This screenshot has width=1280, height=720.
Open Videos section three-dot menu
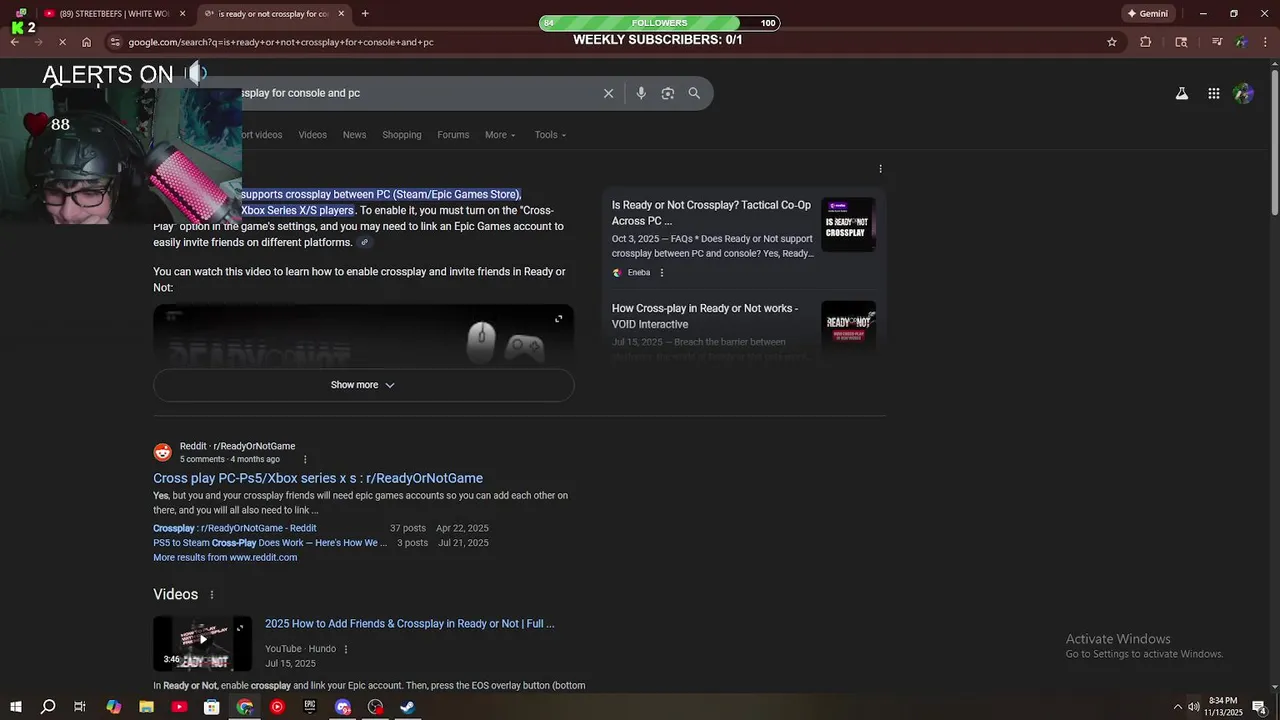(x=211, y=595)
